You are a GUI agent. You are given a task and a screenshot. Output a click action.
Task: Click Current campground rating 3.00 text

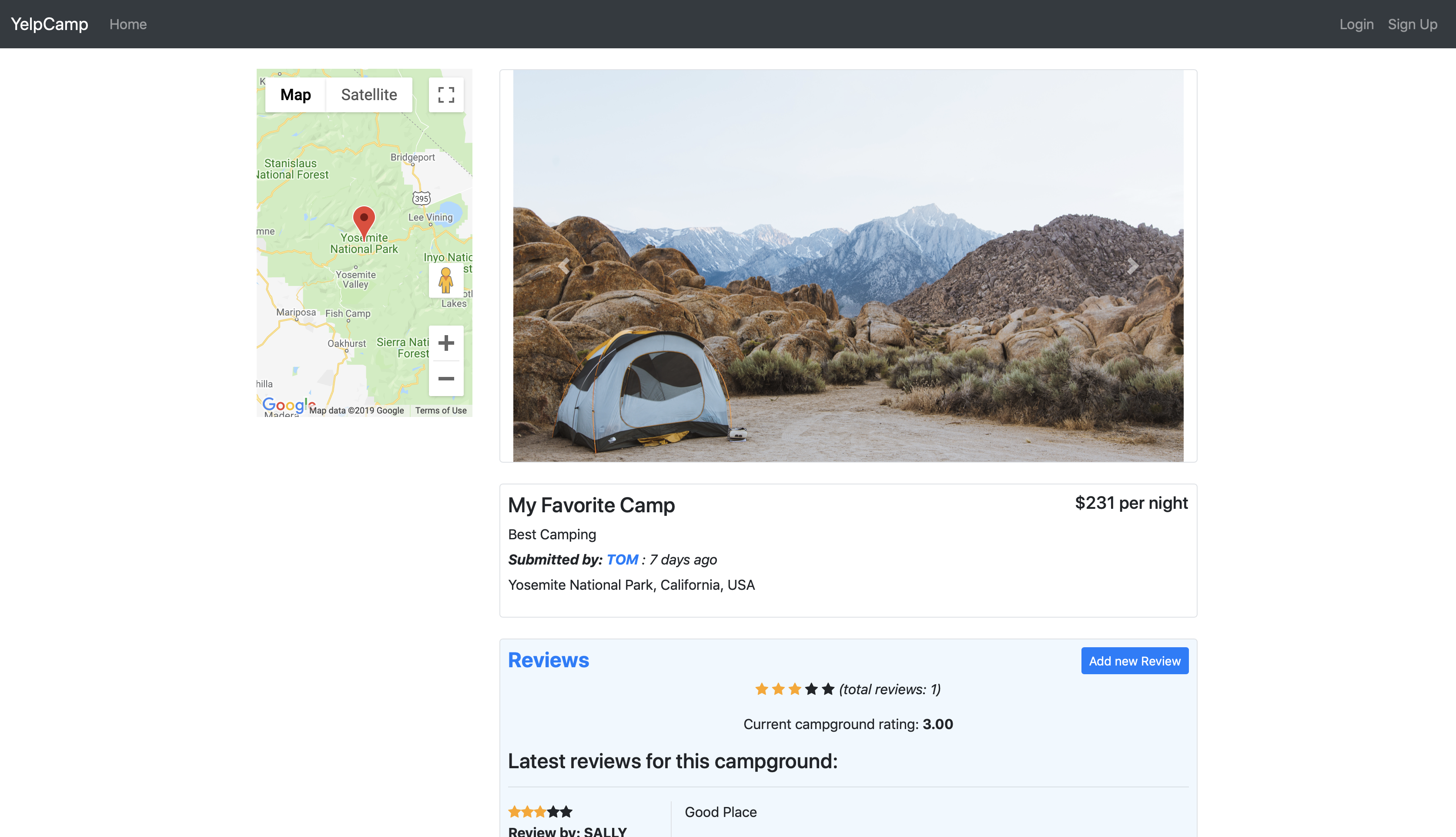pos(848,724)
